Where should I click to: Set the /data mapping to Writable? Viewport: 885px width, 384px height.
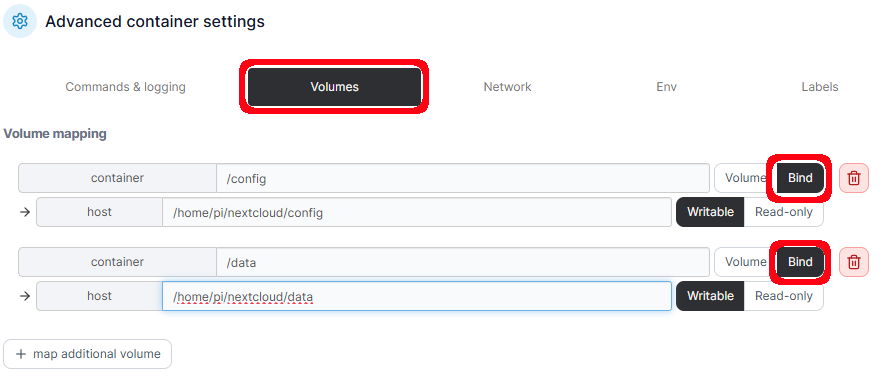coord(710,296)
